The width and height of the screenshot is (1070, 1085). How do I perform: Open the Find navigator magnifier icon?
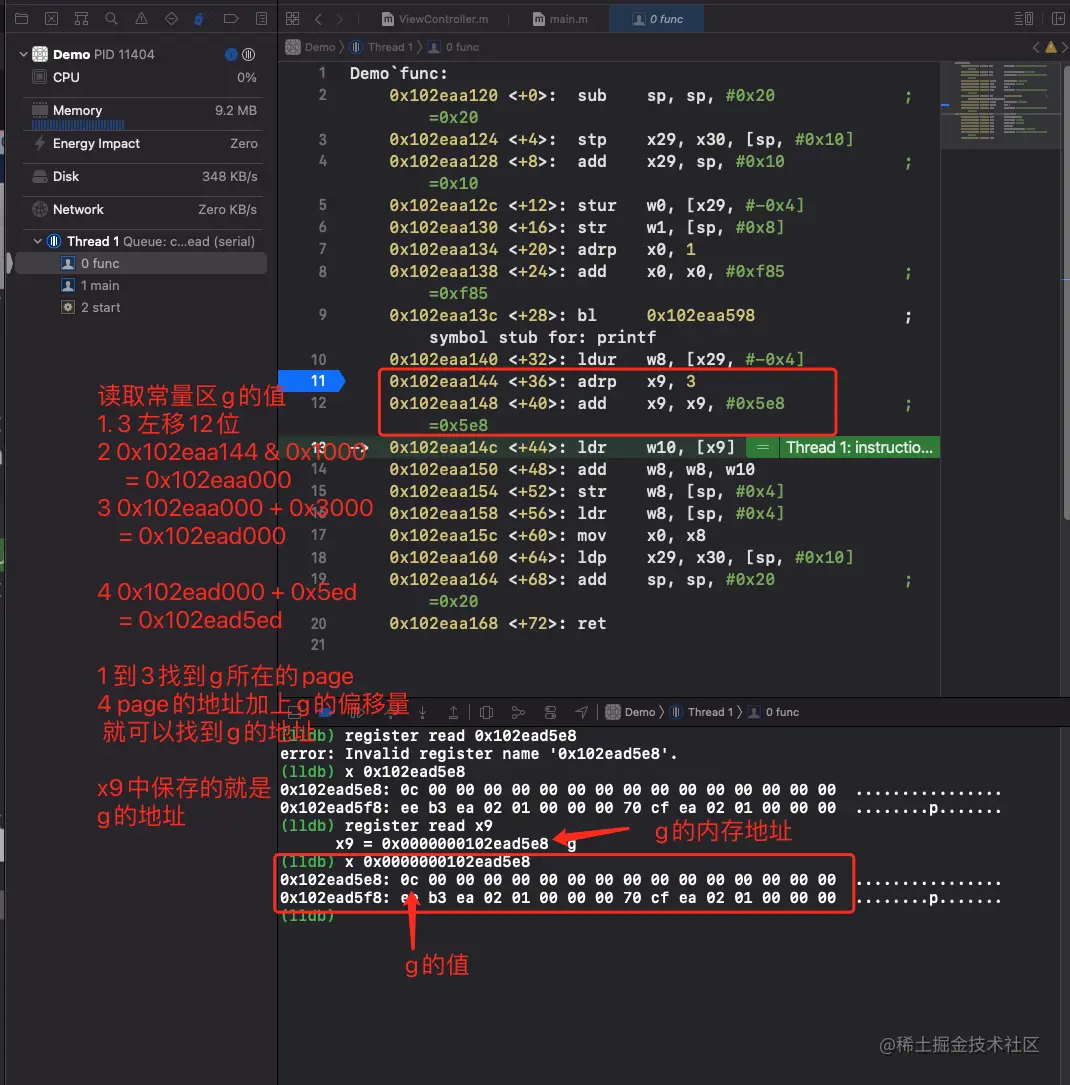(111, 19)
